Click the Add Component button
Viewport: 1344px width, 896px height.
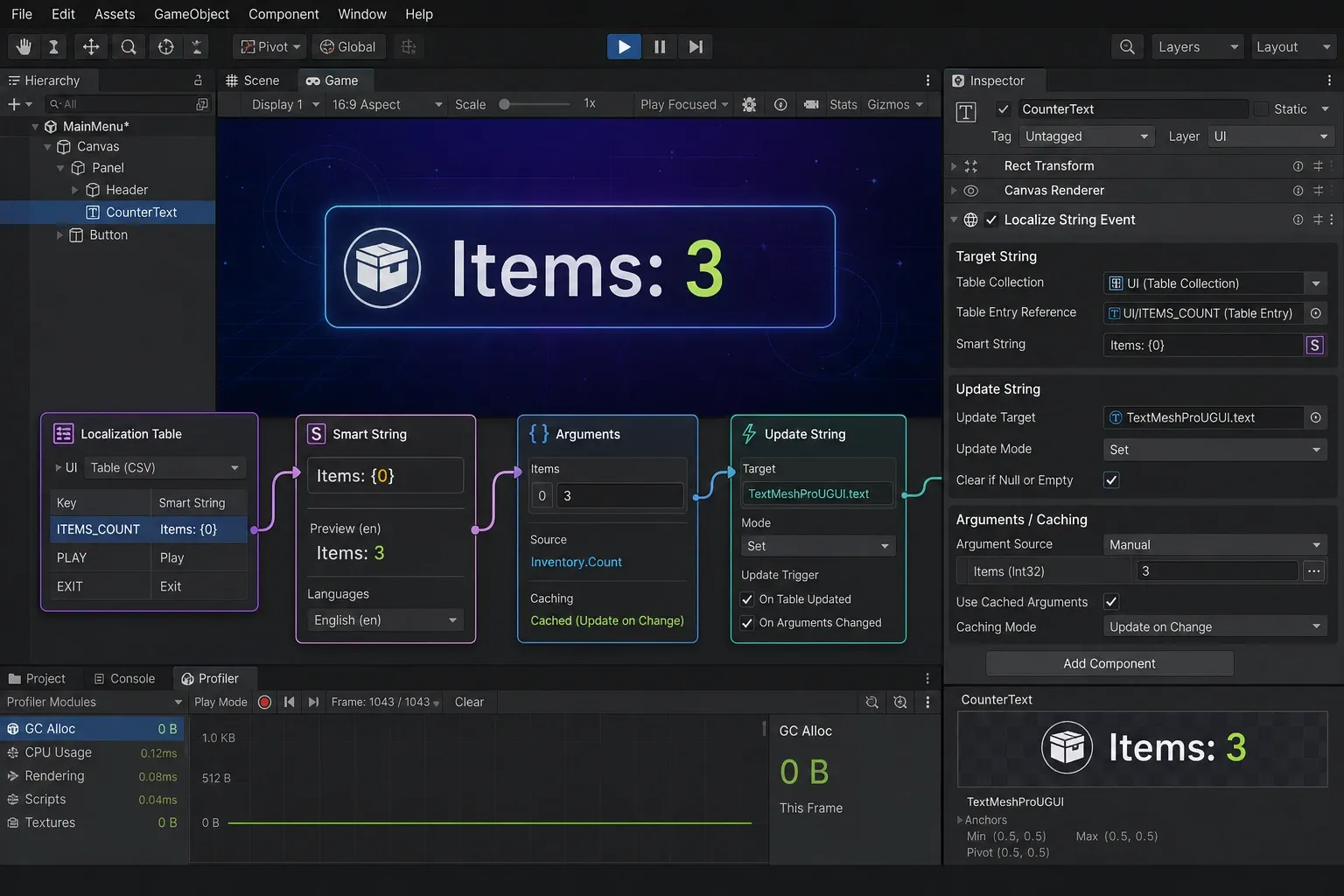point(1109,663)
